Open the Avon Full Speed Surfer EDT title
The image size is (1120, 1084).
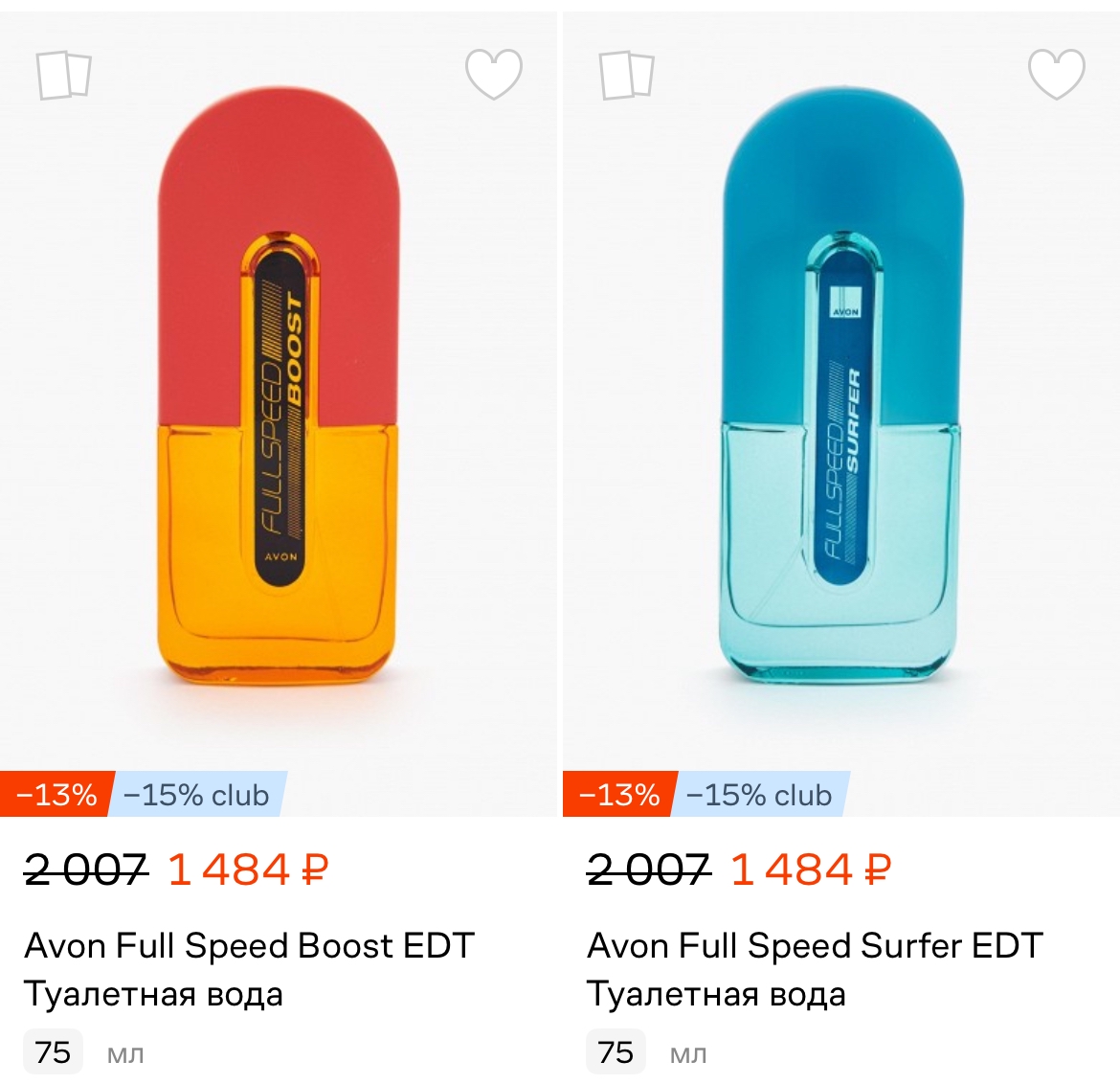point(815,945)
